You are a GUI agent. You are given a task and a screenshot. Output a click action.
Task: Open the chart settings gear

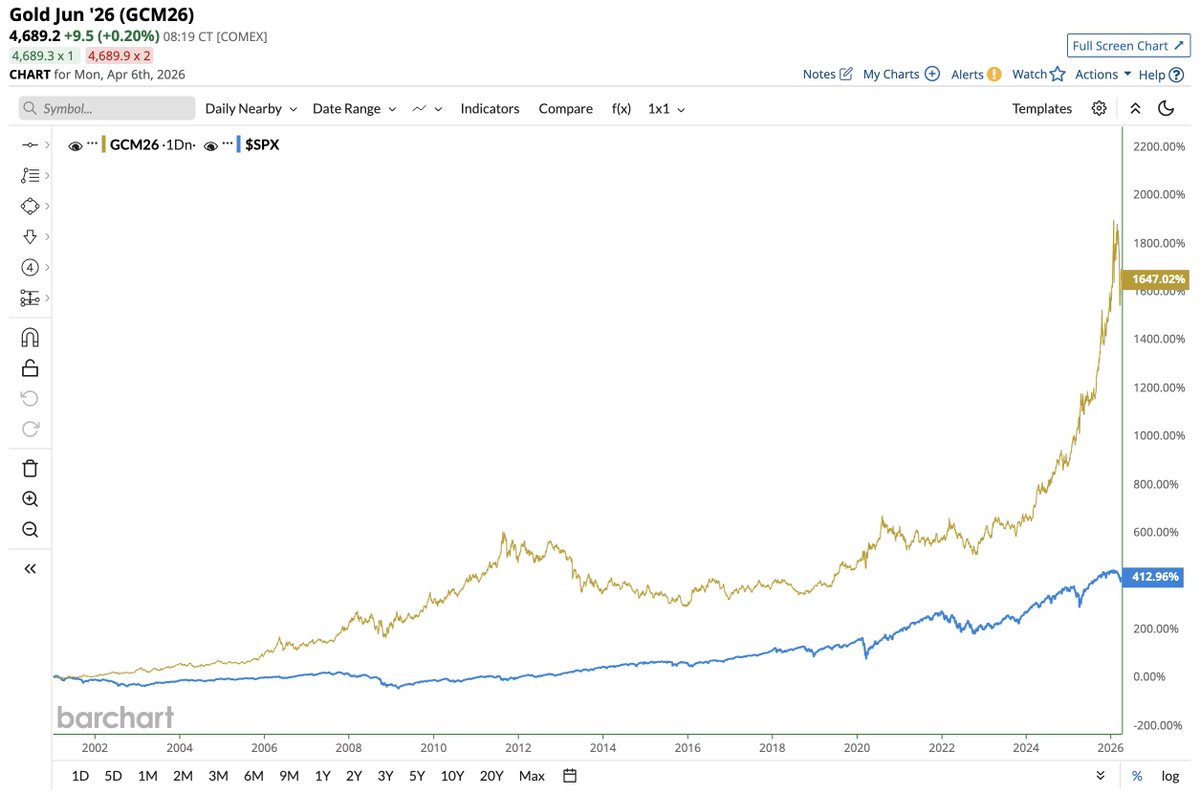coord(1099,108)
